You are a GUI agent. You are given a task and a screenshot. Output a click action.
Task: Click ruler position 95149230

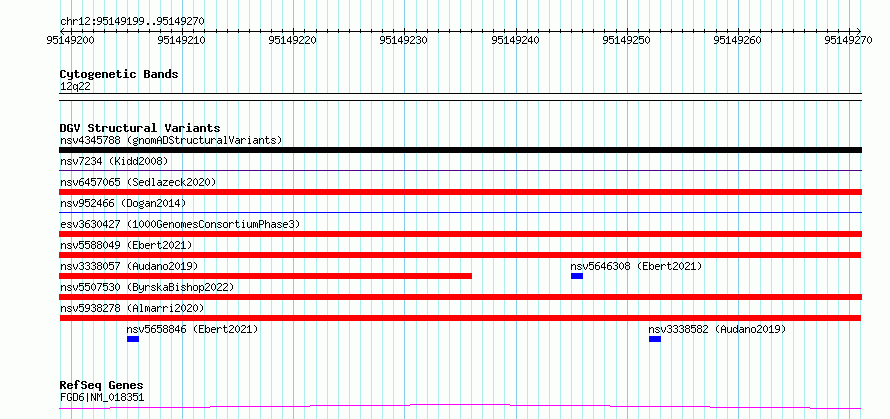(x=404, y=40)
